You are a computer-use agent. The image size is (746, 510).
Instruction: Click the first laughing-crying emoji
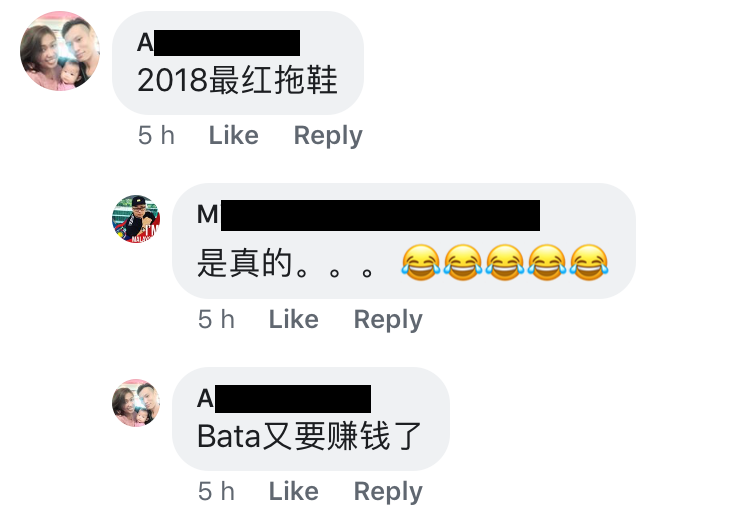tap(421, 262)
